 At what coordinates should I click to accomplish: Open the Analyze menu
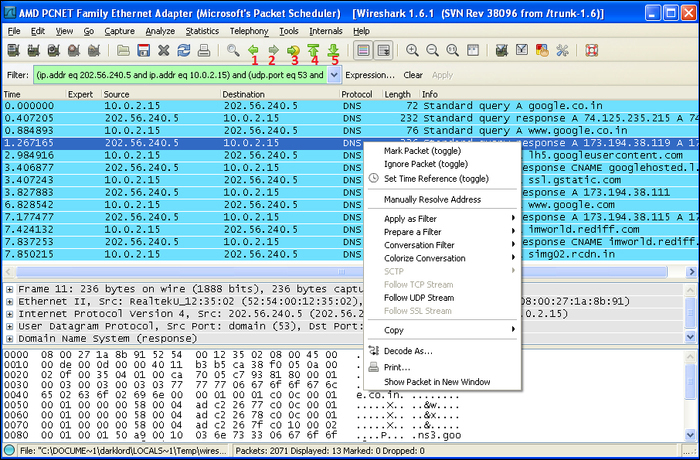[160, 31]
